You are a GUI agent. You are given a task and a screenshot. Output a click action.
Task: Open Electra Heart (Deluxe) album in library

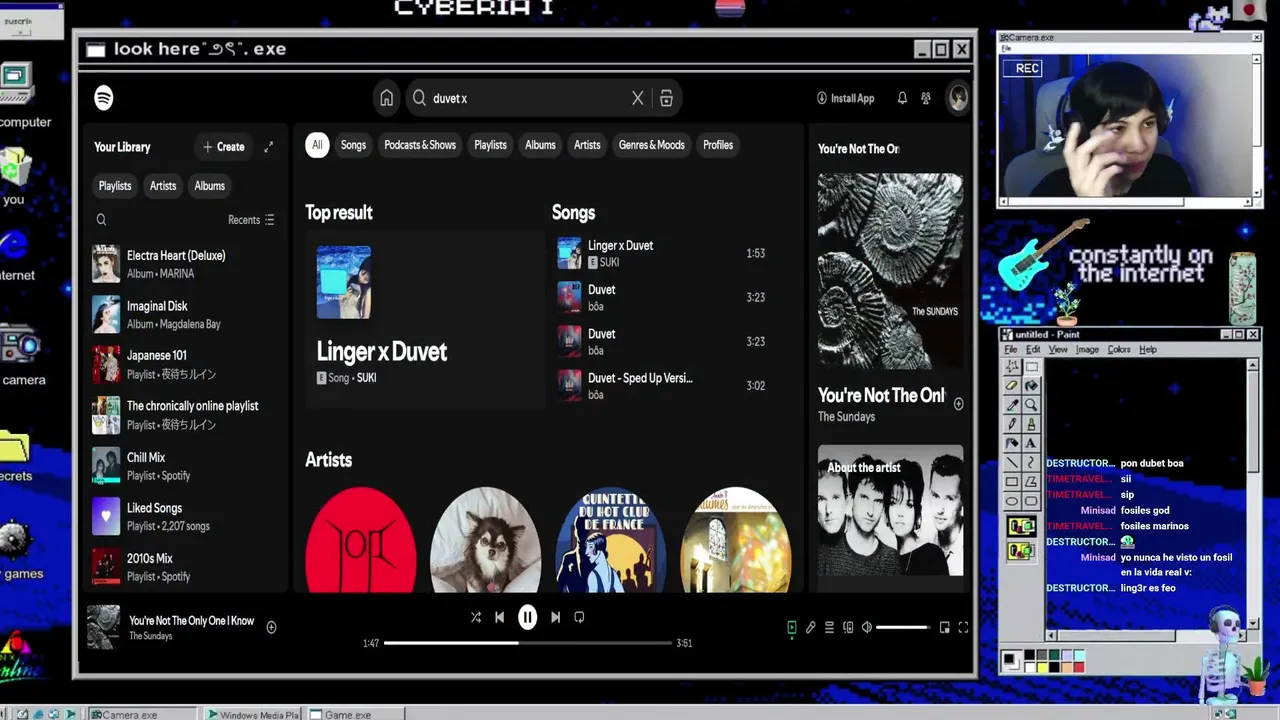click(185, 264)
